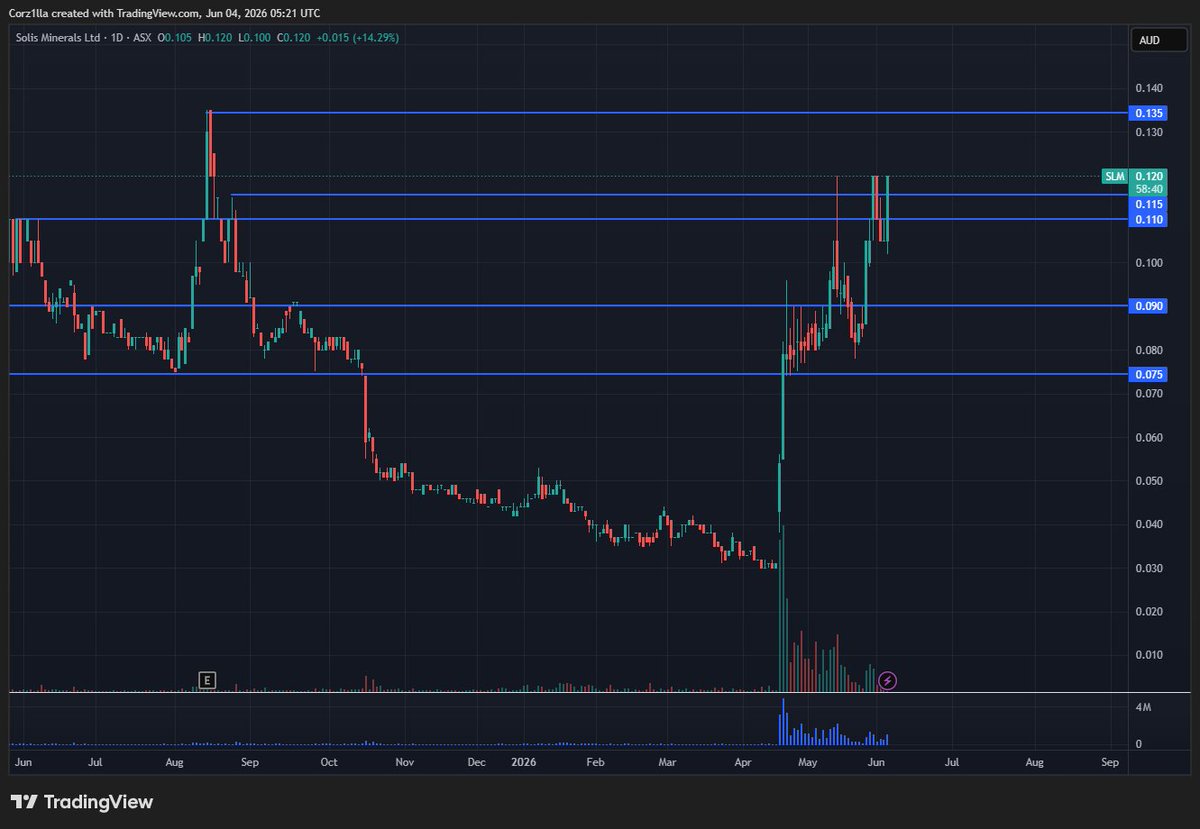Select the 0.090 price line label
Image resolution: width=1200 pixels, height=829 pixels.
point(1149,306)
